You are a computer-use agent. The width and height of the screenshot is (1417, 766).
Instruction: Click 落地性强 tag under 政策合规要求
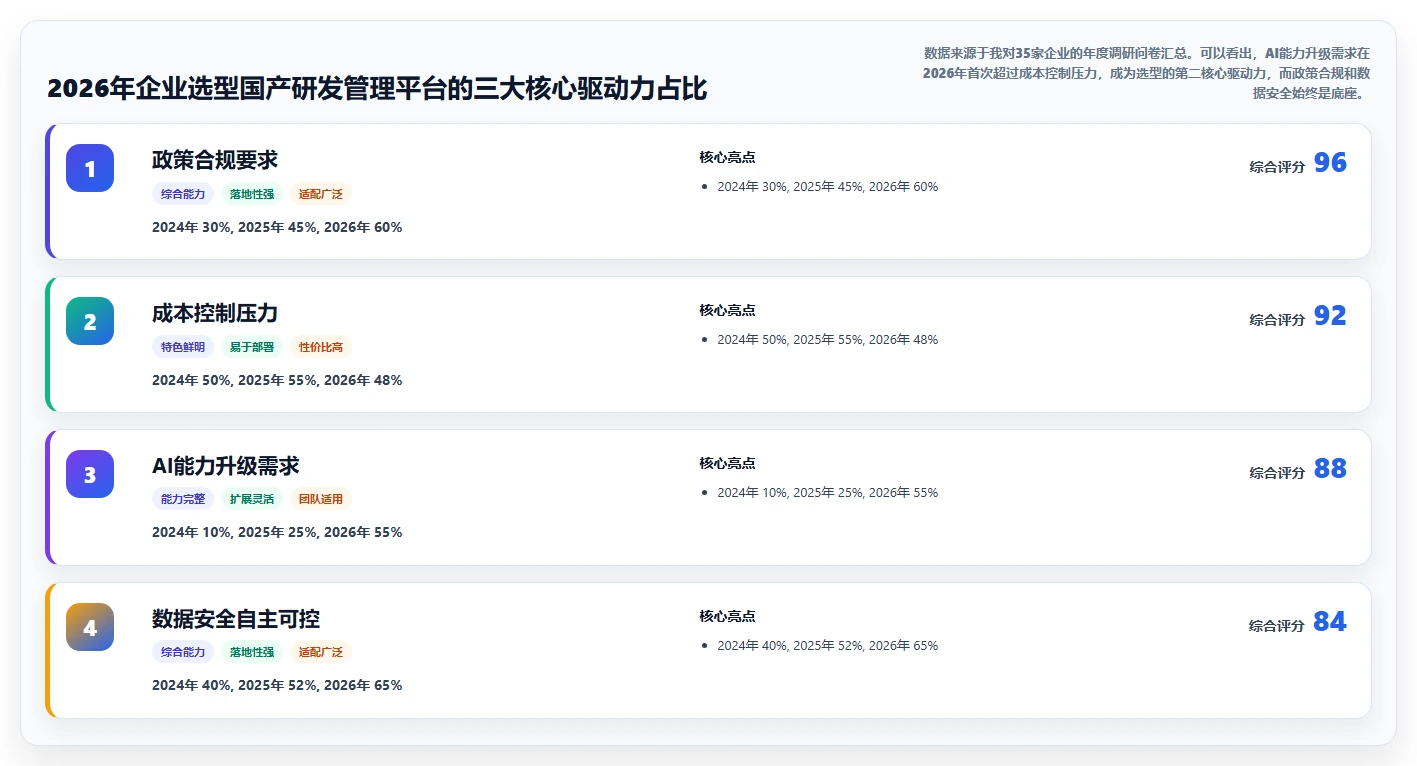(252, 194)
